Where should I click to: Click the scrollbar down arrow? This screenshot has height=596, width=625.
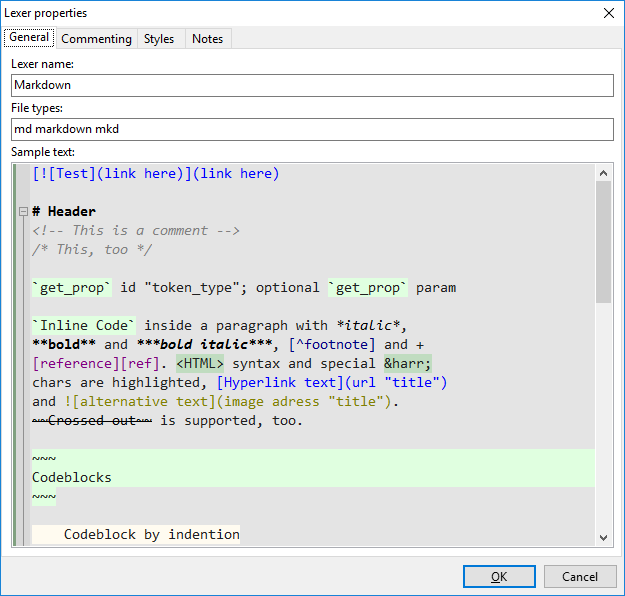click(603, 537)
